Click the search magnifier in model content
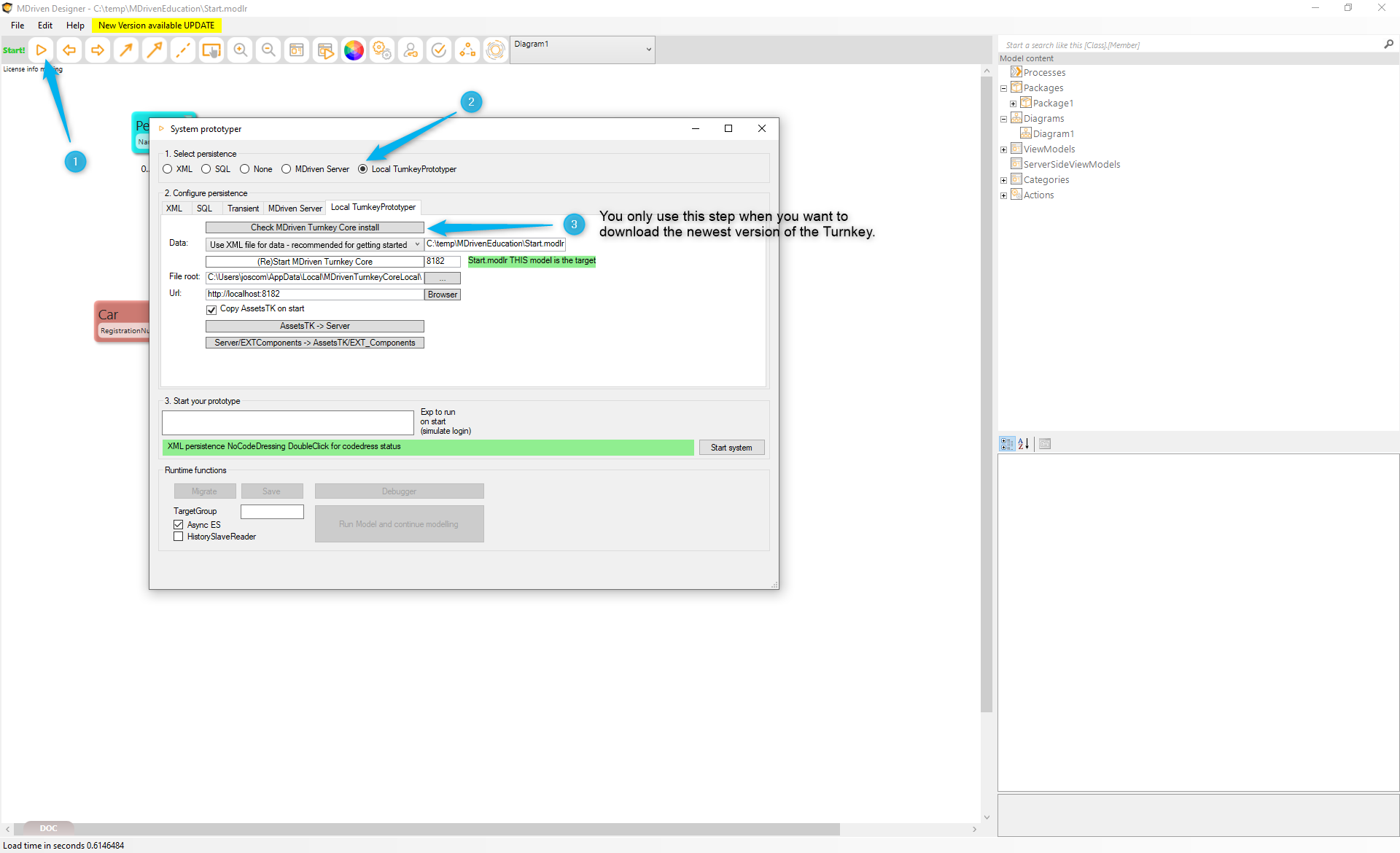Image resolution: width=1400 pixels, height=853 pixels. tap(1388, 44)
